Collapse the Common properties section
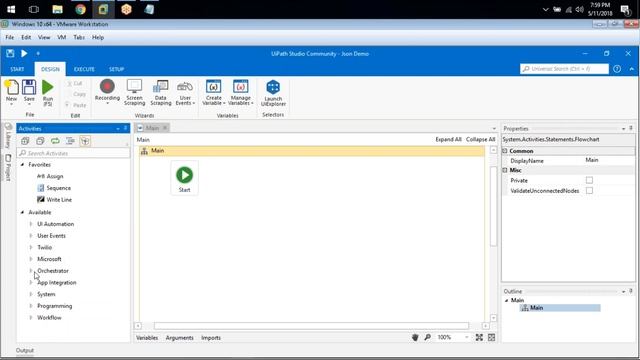Screen dimensions: 640x360 [x=505, y=151]
